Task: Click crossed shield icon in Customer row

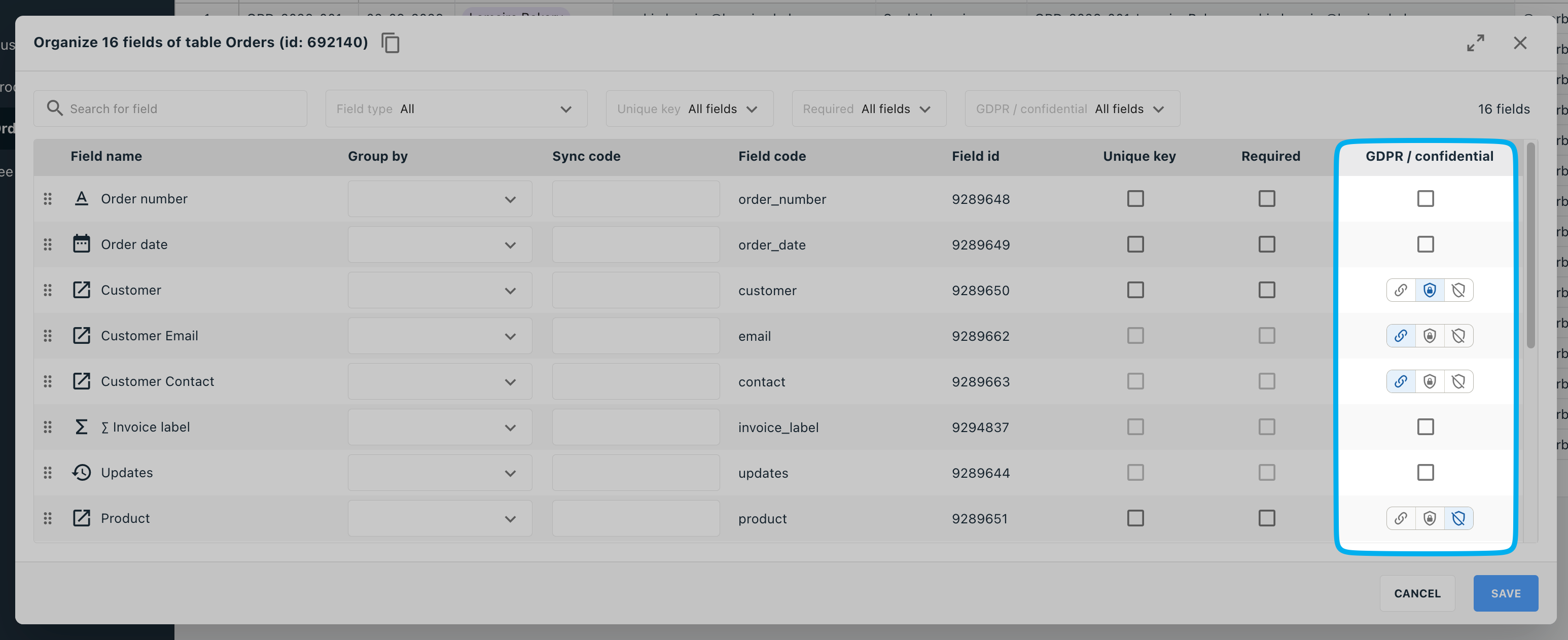Action: 1458,290
